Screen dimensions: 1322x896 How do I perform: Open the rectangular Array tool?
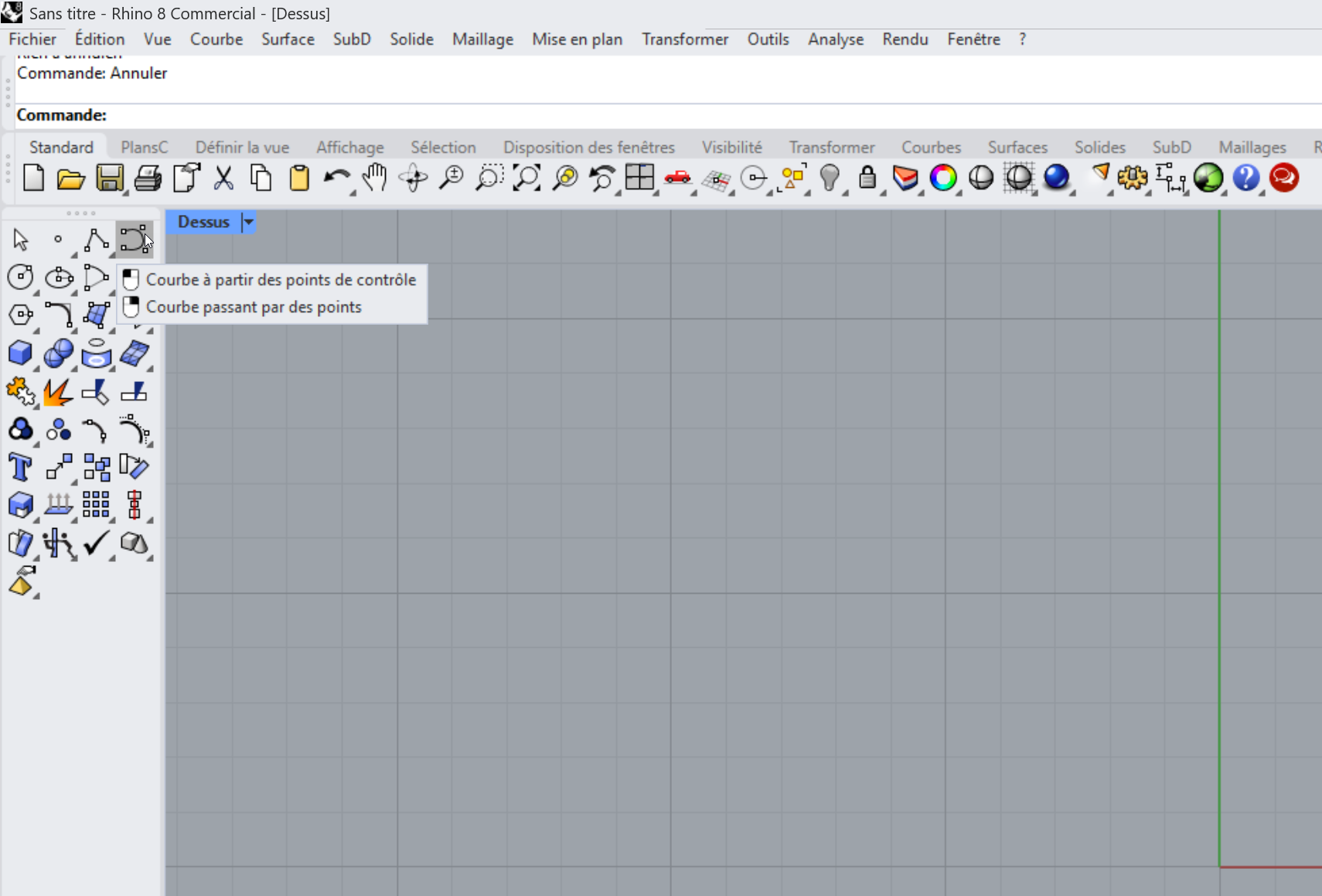tap(96, 505)
